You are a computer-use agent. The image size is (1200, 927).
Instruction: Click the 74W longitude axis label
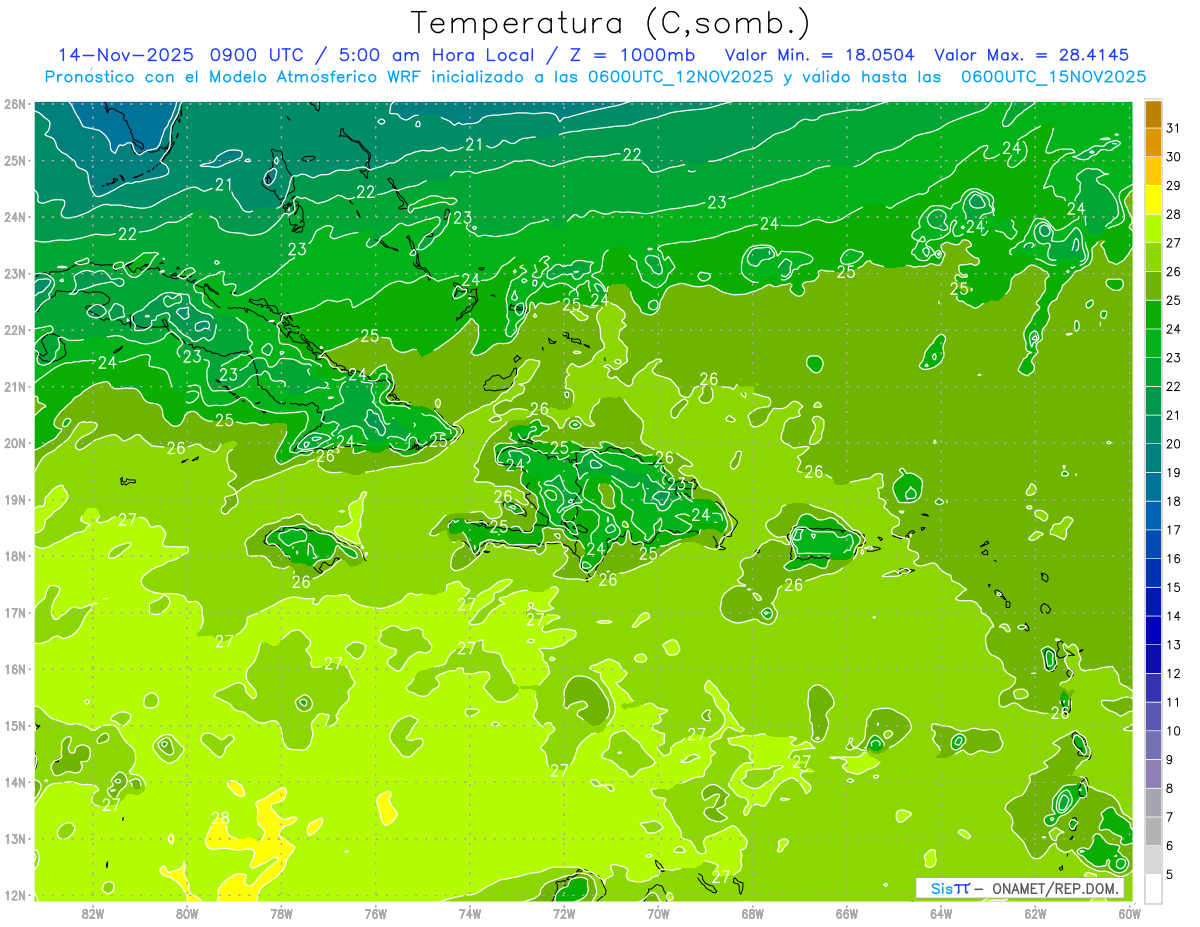click(470, 913)
